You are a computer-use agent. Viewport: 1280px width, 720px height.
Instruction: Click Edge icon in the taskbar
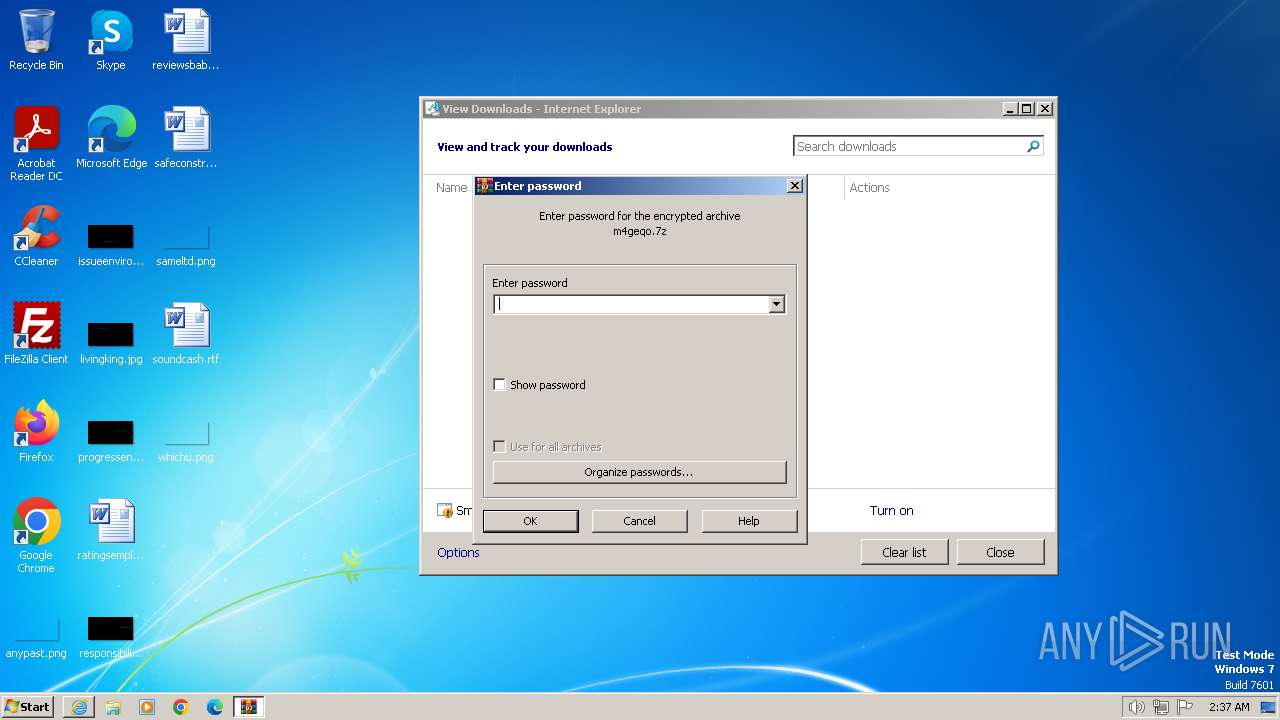click(215, 707)
